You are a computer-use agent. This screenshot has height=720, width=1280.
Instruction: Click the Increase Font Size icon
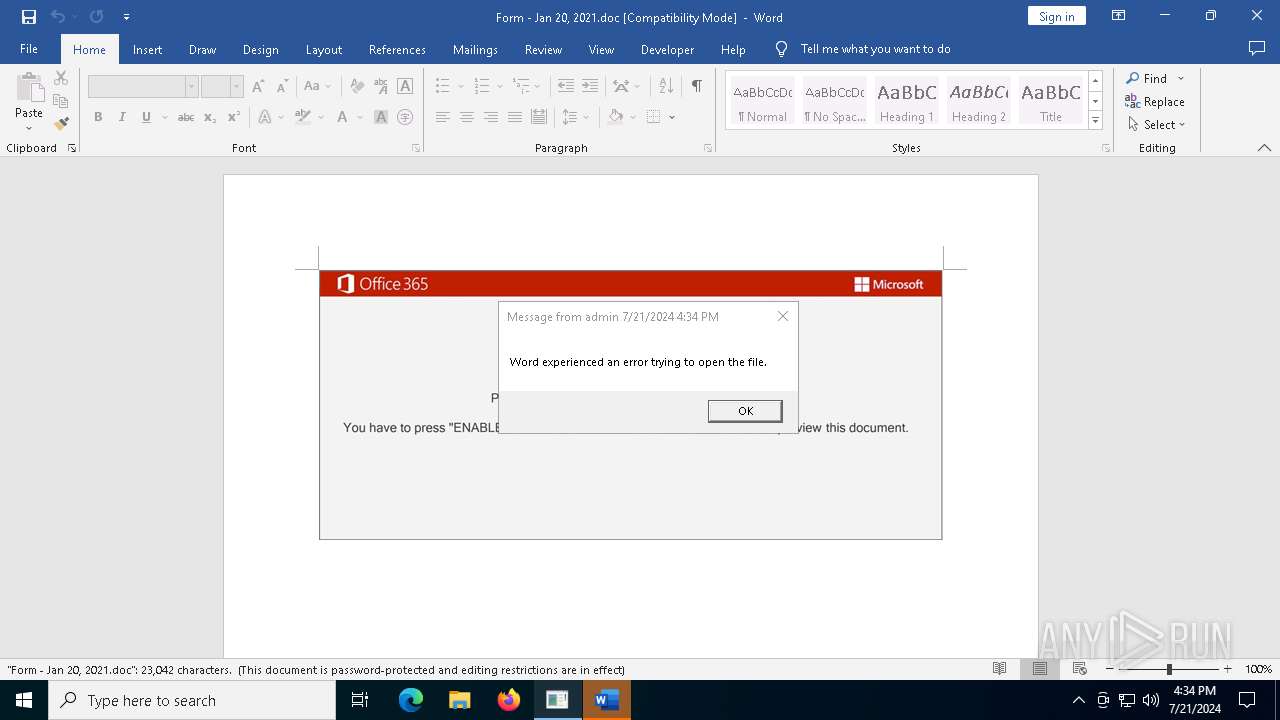[x=258, y=86]
